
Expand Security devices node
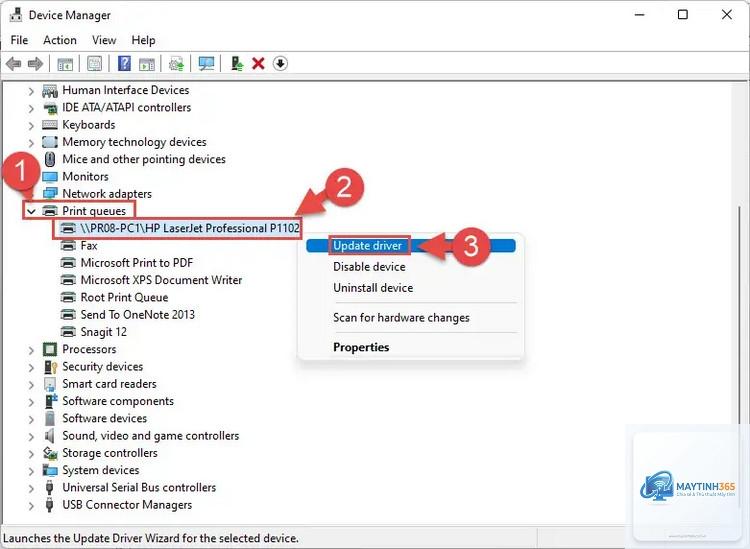click(31, 367)
